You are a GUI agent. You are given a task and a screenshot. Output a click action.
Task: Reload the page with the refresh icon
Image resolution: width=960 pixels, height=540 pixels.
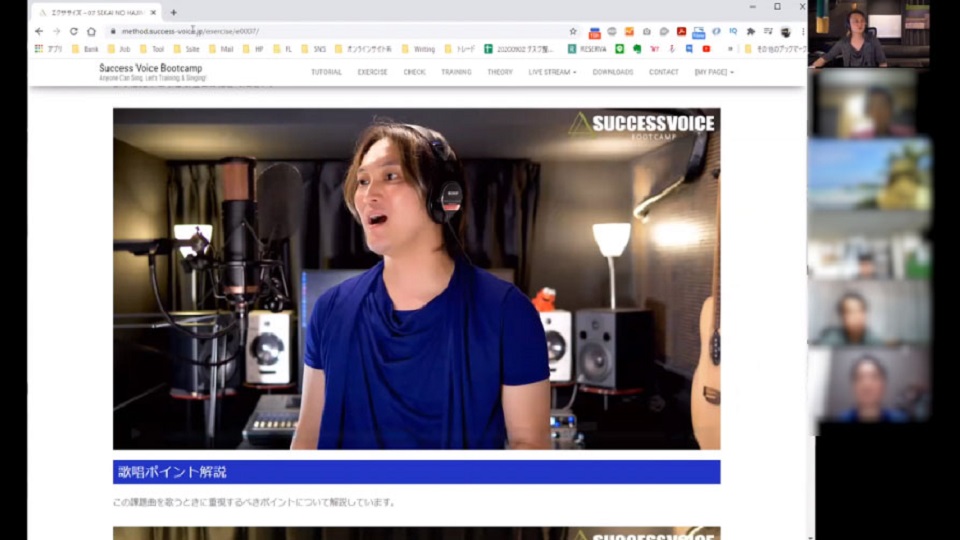[x=73, y=31]
